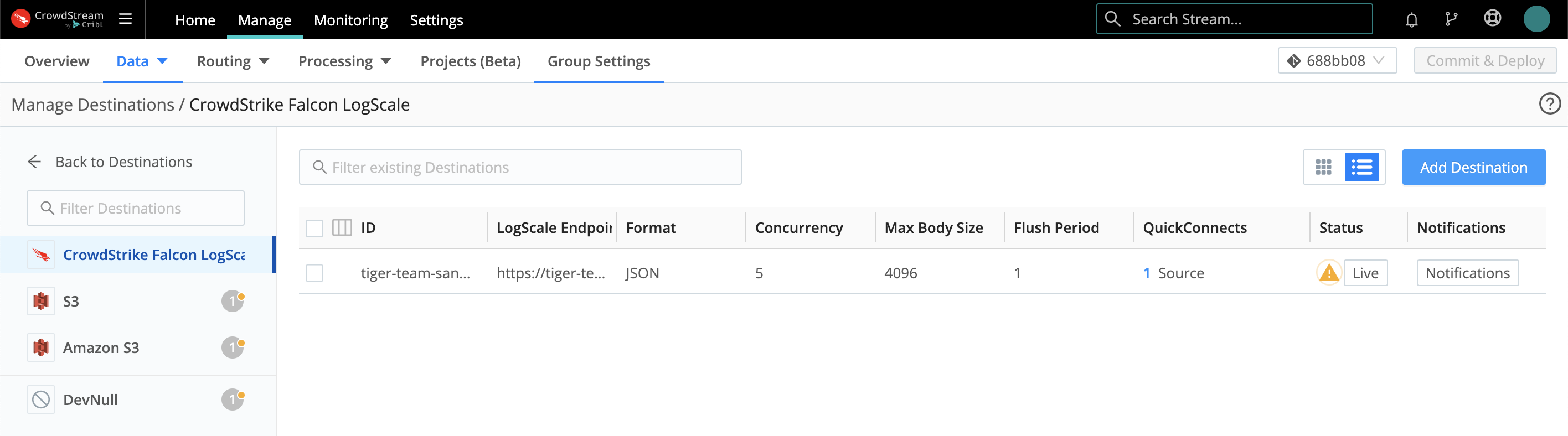1568x436 pixels.
Task: Sort by ID column header
Action: (x=368, y=228)
